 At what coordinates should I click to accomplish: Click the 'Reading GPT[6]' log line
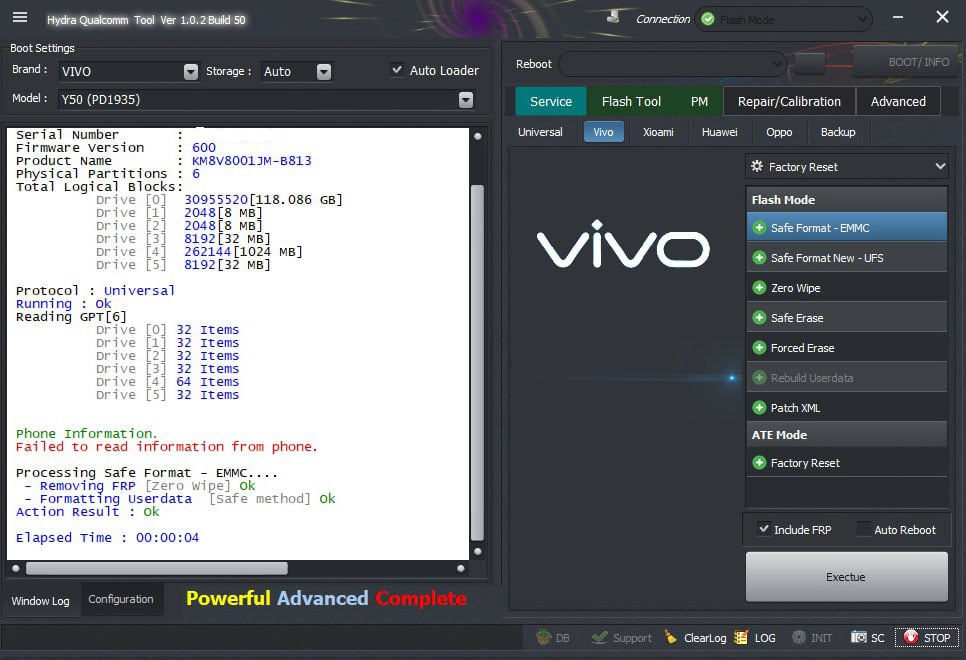71,317
